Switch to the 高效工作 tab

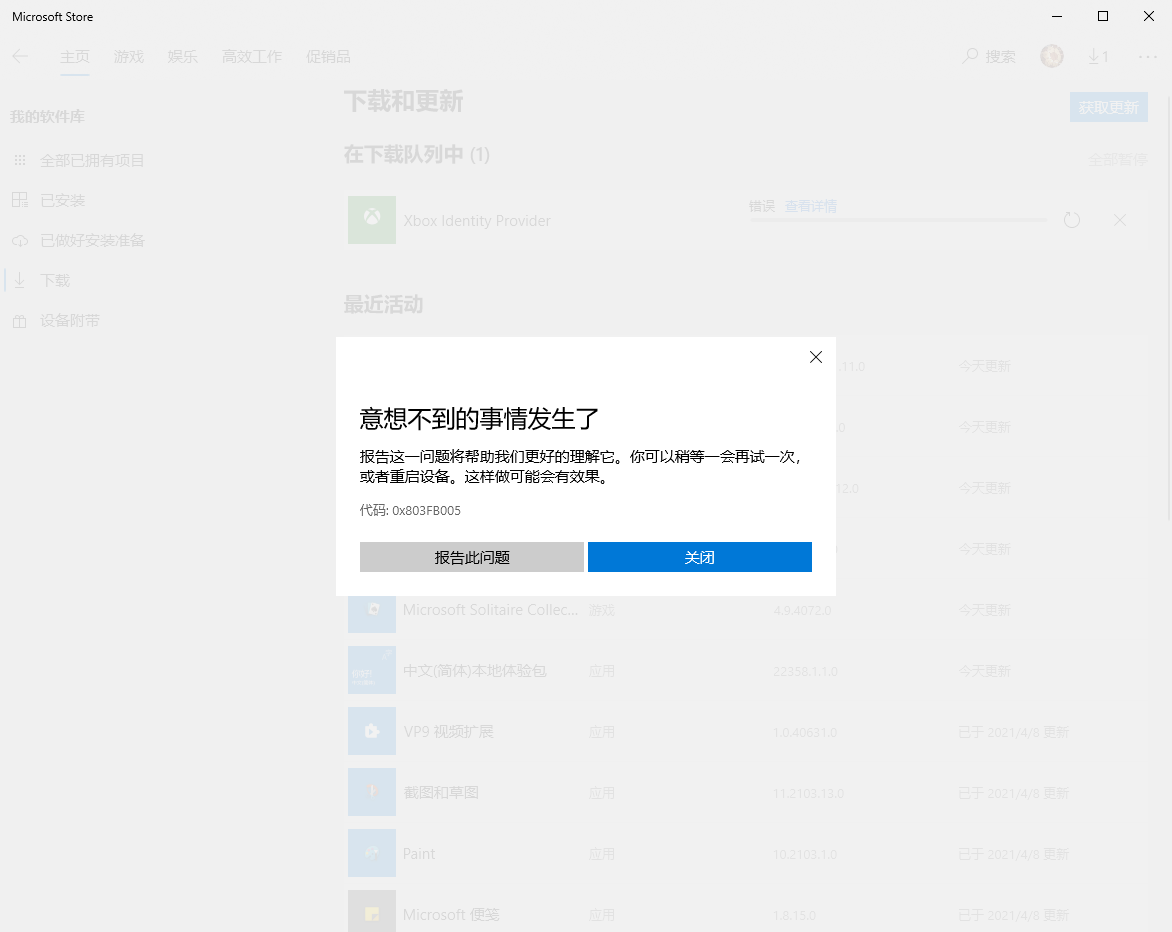tap(251, 56)
